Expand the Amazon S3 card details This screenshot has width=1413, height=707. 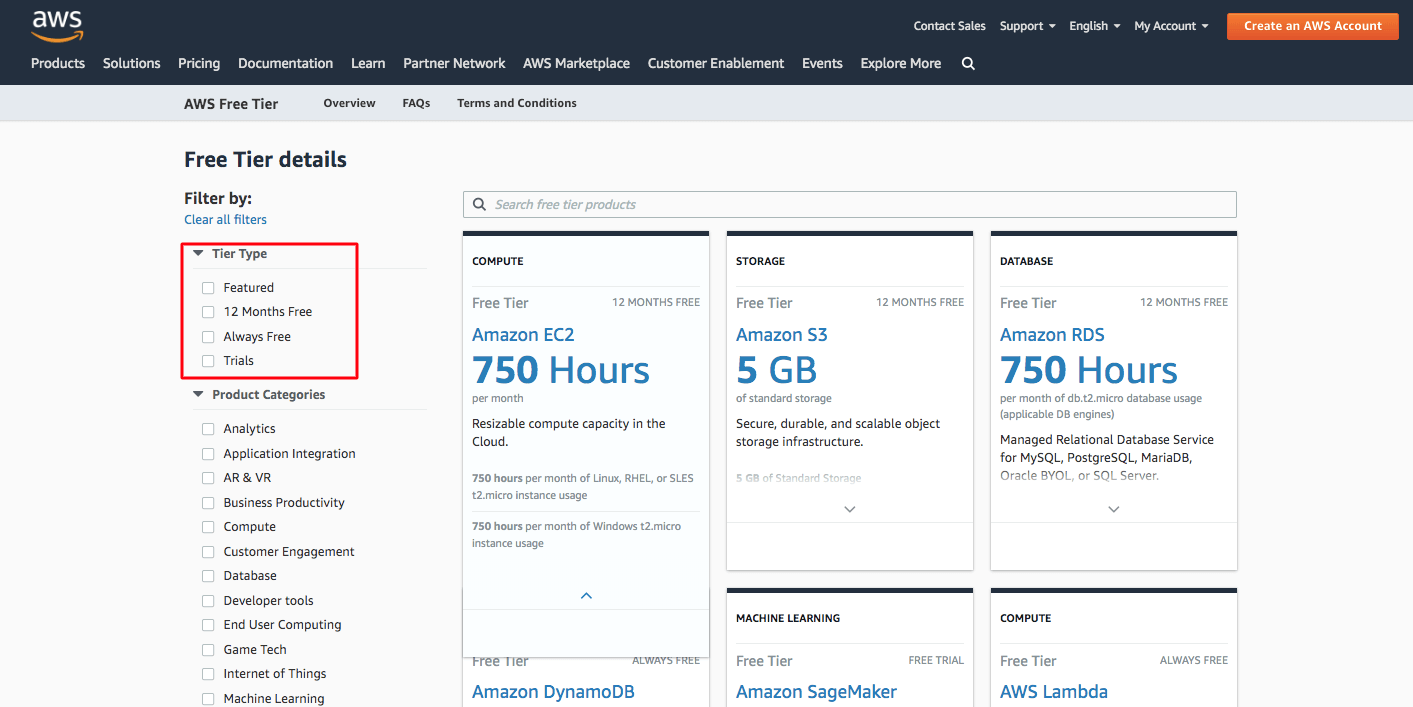[x=850, y=509]
